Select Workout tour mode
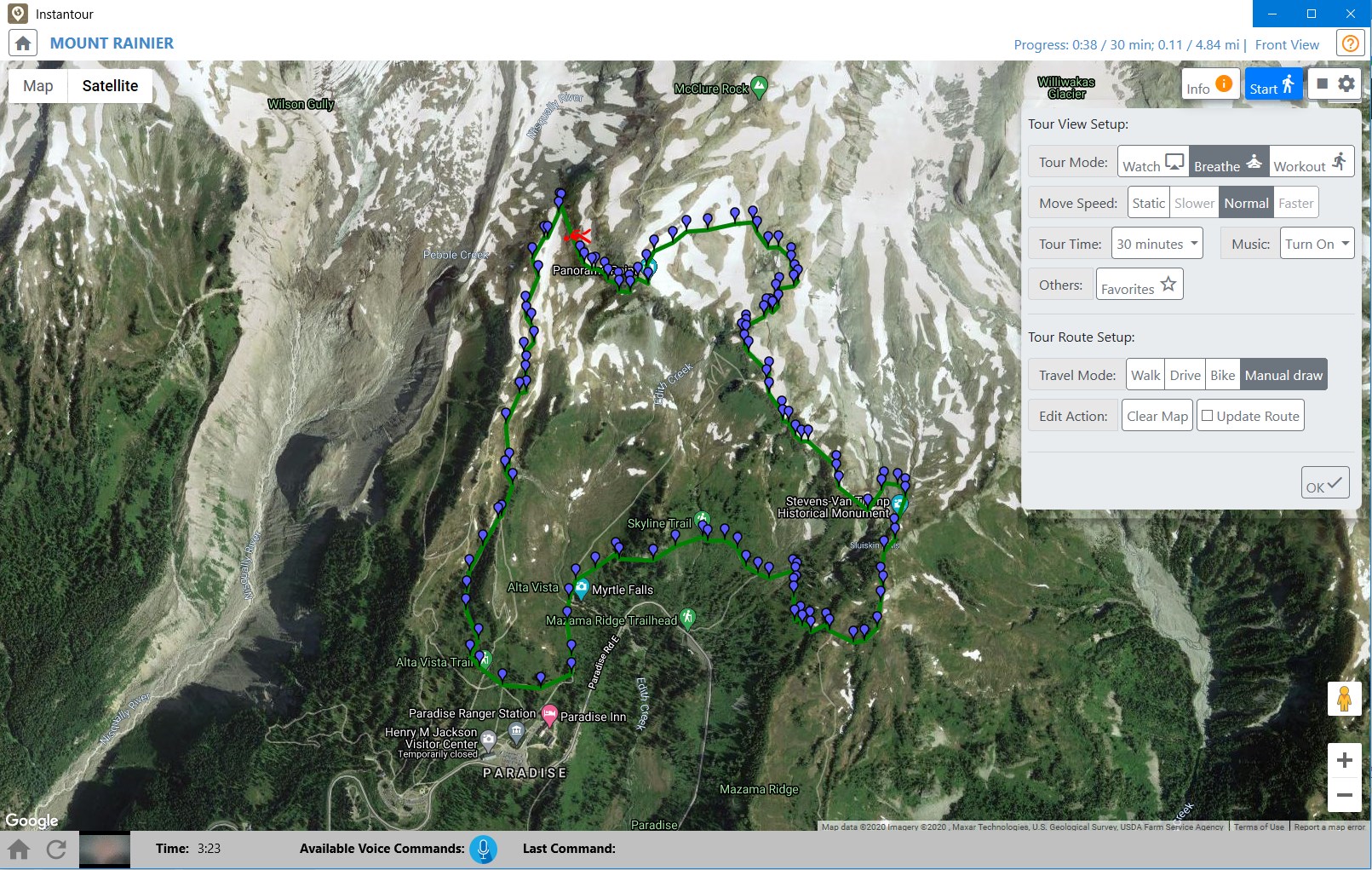Screen dimensions: 1372x870 [x=1312, y=162]
